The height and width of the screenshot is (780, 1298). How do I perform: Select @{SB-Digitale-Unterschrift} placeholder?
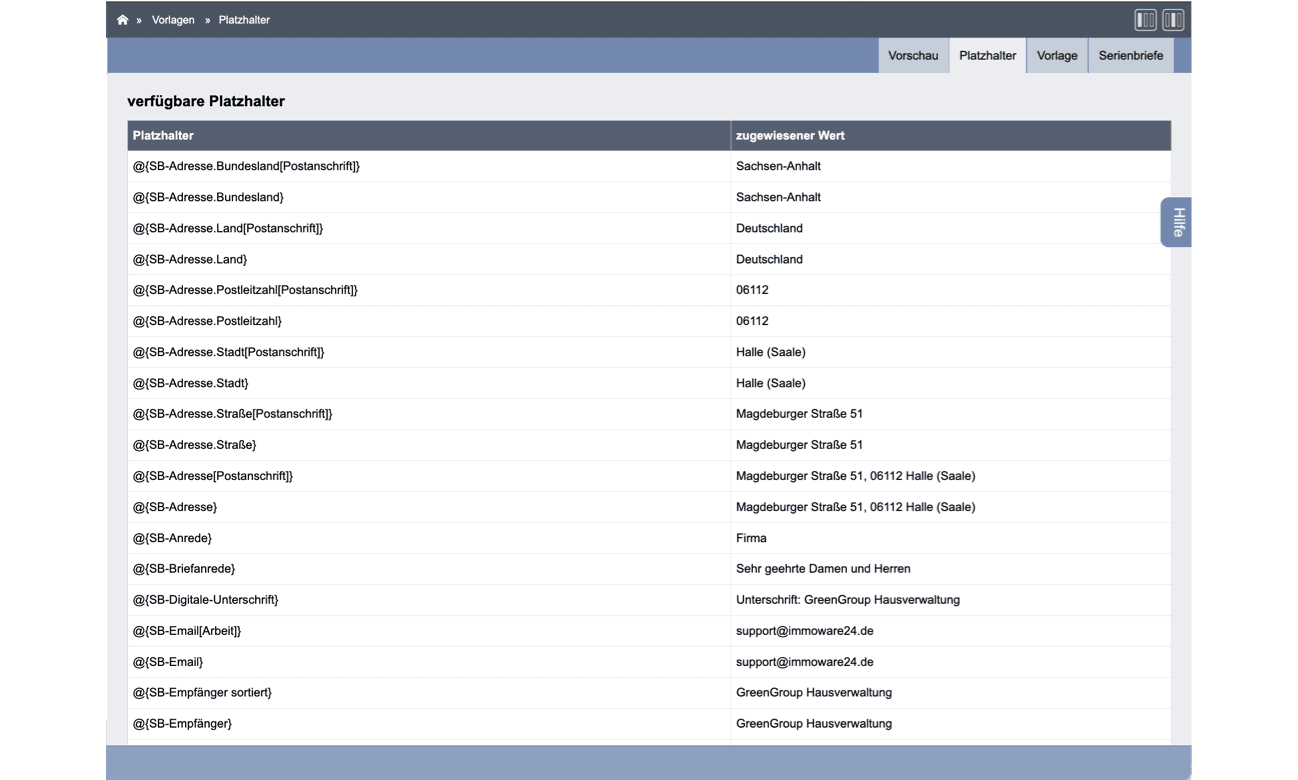(206, 600)
